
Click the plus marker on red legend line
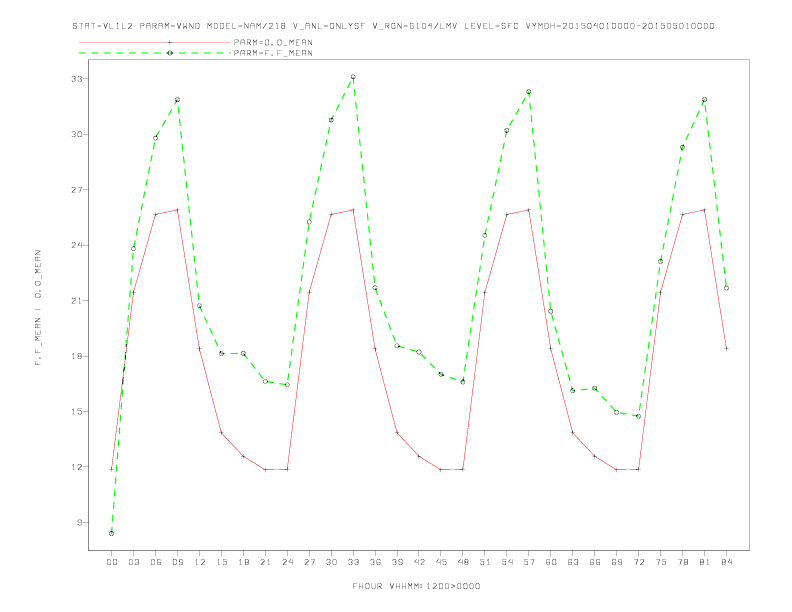pyautogui.click(x=170, y=42)
